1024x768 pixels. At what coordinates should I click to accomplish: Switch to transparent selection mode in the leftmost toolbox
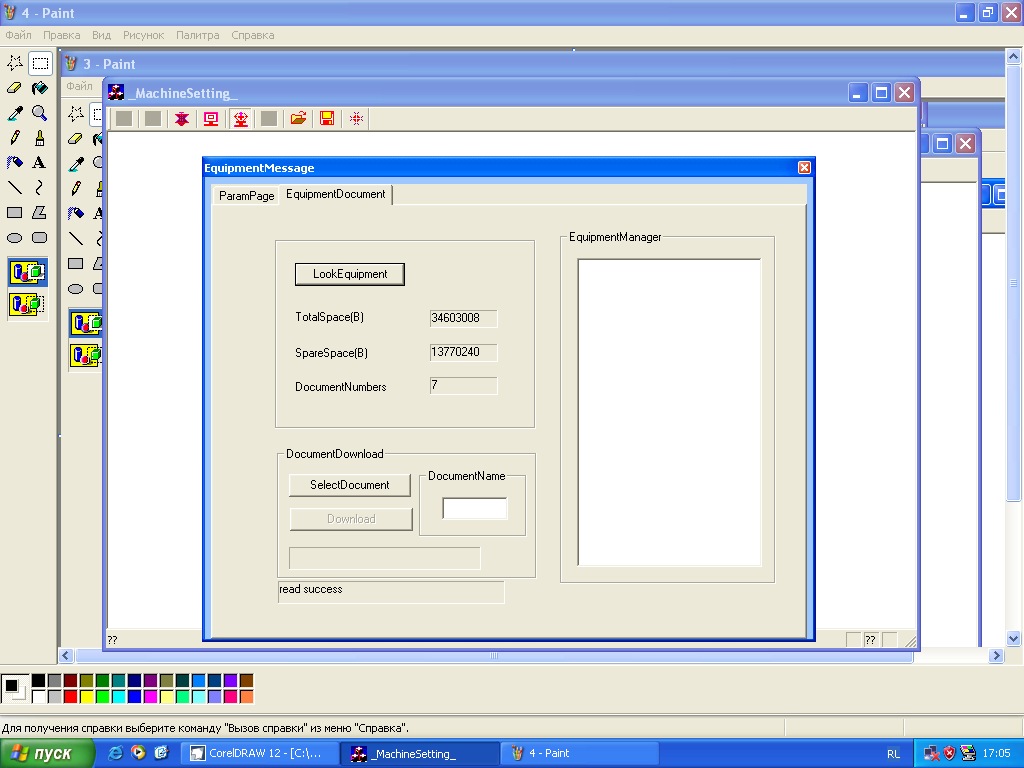[x=27, y=304]
